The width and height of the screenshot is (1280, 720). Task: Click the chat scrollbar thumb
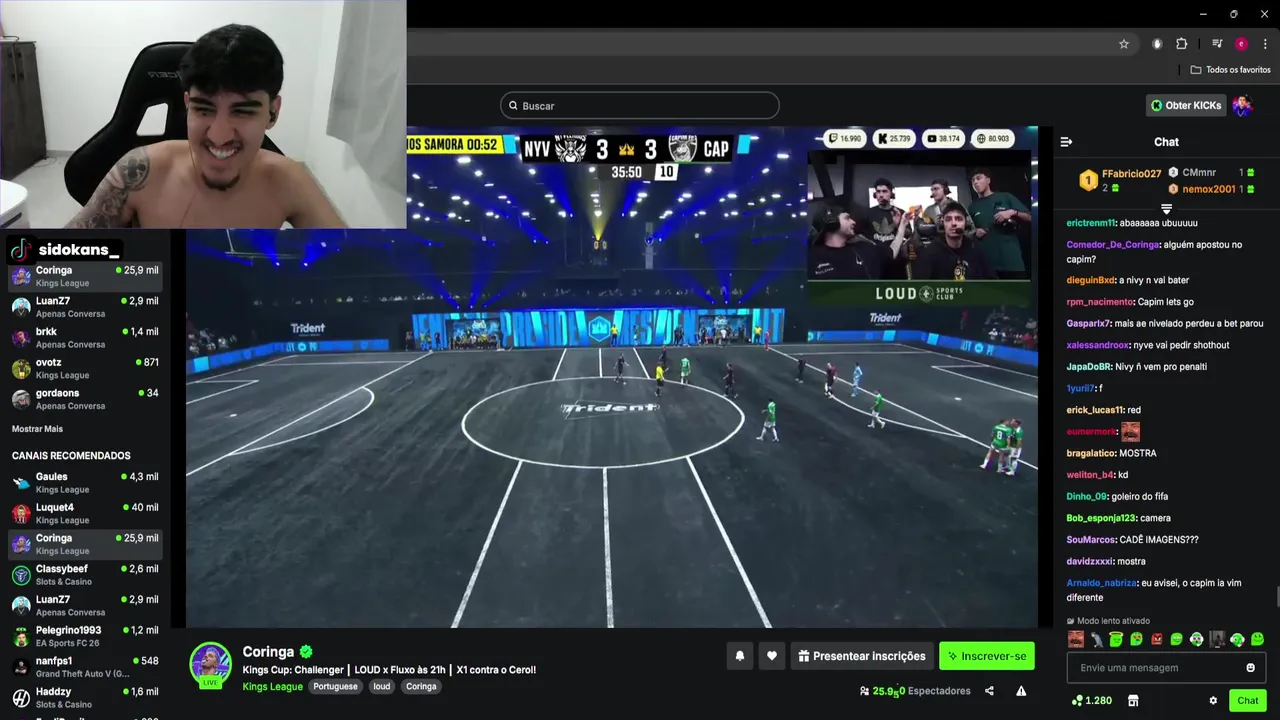coord(1276,597)
